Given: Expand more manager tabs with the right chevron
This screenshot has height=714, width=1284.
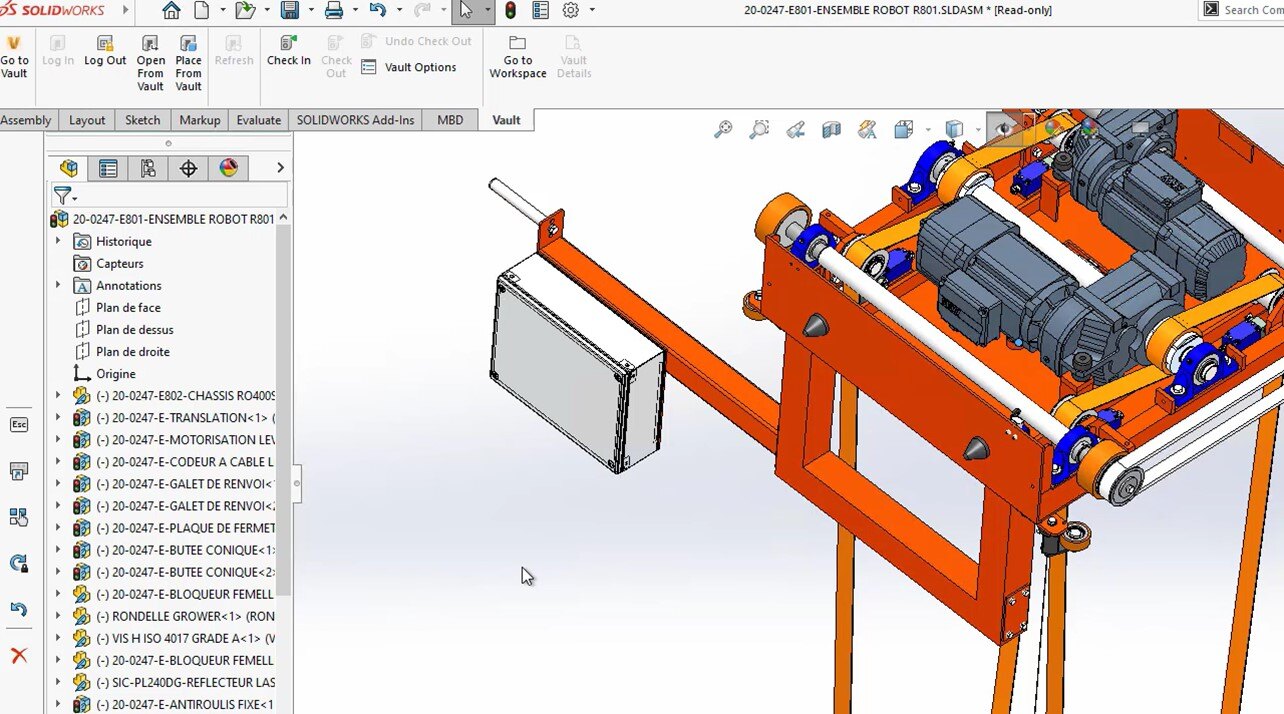Looking at the screenshot, I should pos(280,168).
